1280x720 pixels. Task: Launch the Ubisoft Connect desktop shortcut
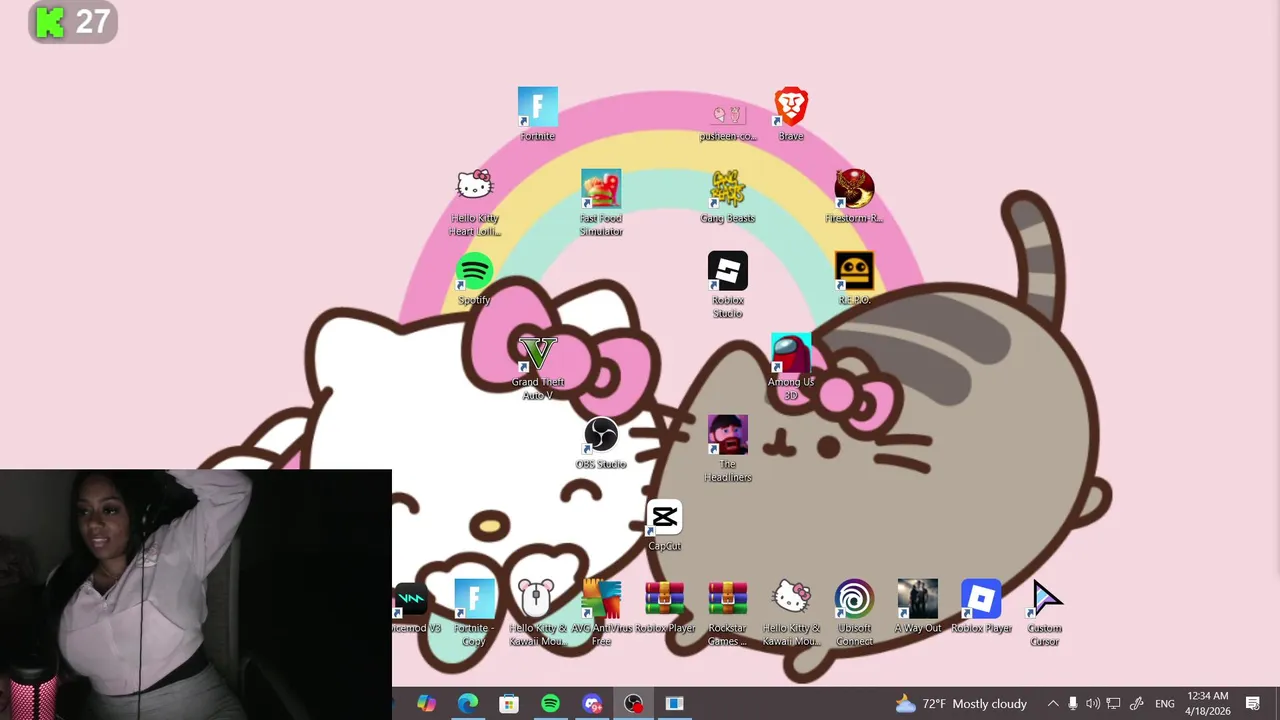click(x=853, y=613)
